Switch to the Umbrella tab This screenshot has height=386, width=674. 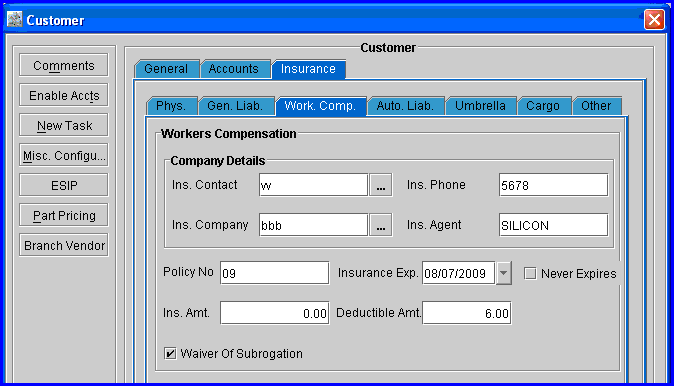(481, 106)
